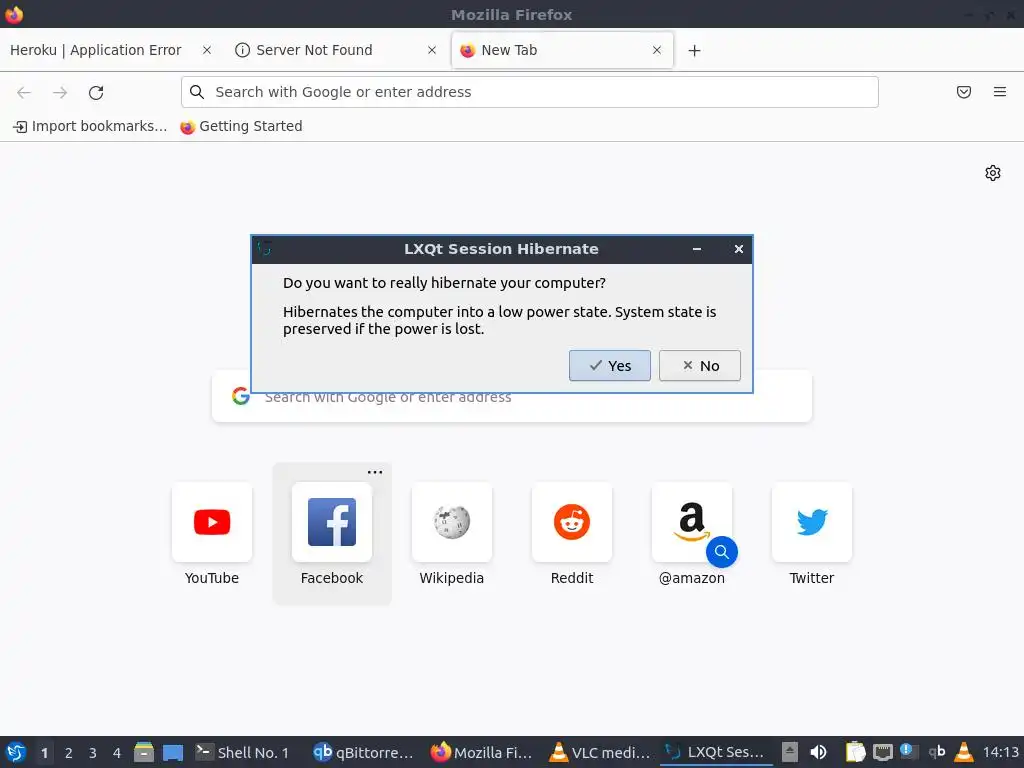Decline hibernation with the No button
1024x768 pixels.
[x=699, y=366]
